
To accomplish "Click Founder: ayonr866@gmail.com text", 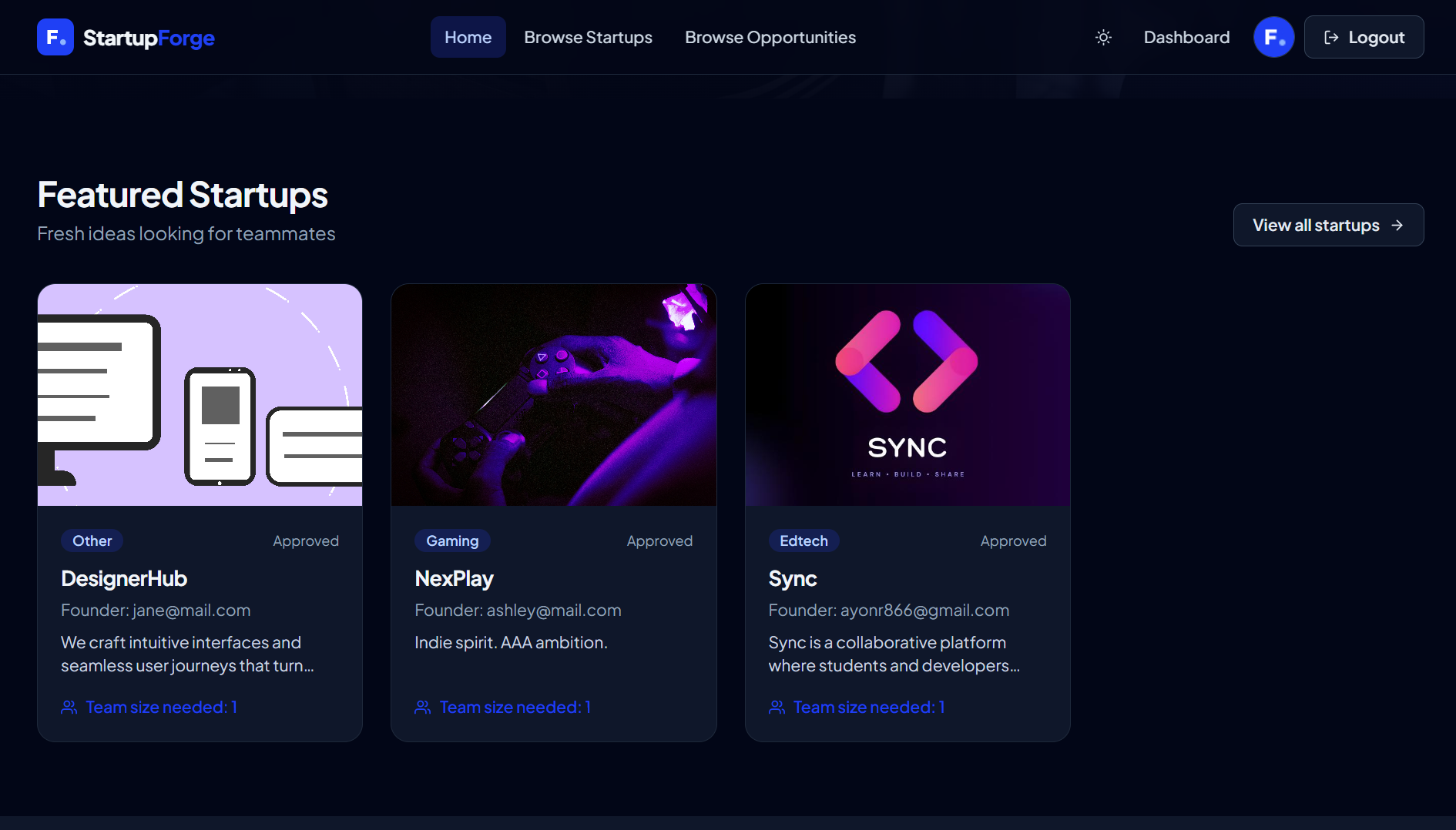I will 889,610.
